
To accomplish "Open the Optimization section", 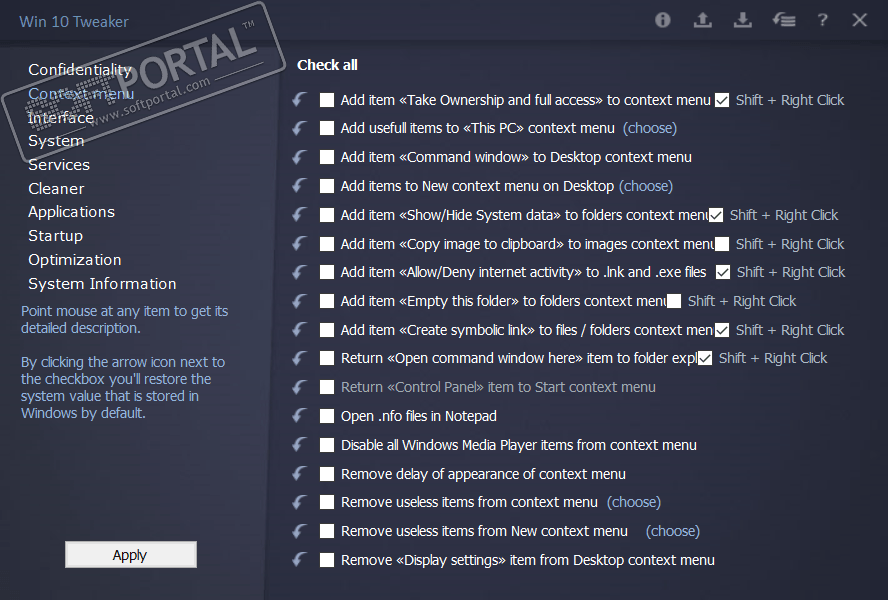I will click(x=75, y=260).
